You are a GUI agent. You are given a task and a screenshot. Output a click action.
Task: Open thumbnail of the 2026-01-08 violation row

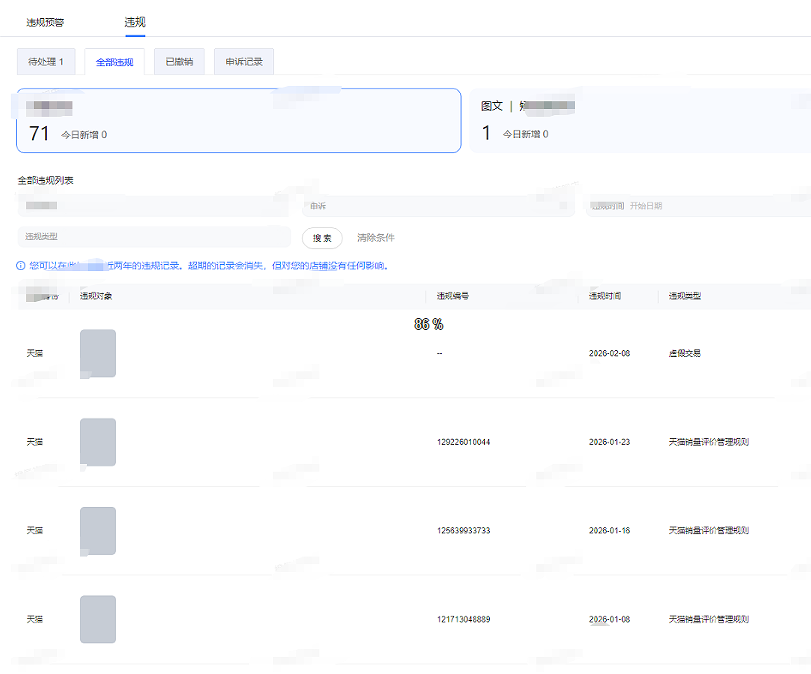pyautogui.click(x=98, y=620)
